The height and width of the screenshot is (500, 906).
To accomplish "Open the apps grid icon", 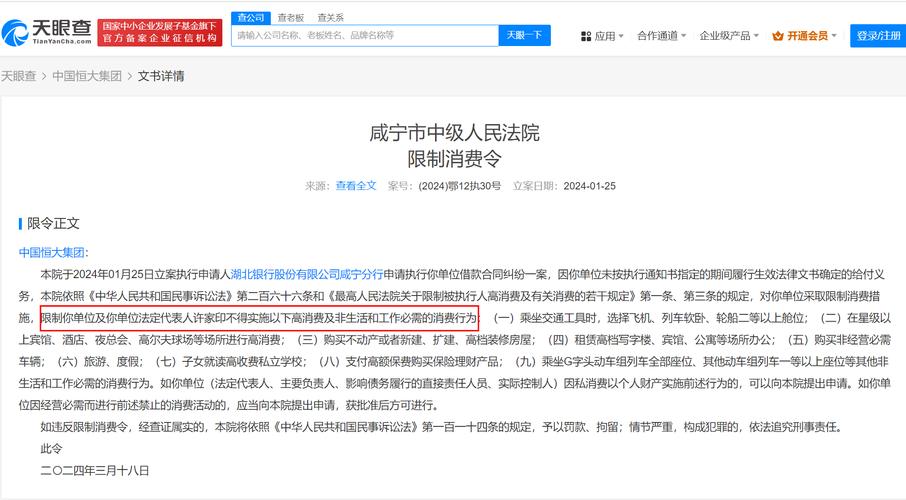I will coord(586,36).
